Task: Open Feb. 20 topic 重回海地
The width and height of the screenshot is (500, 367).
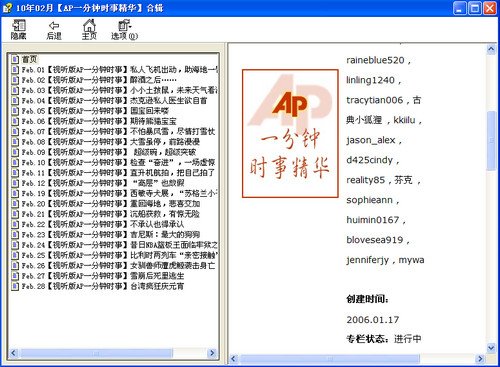Action: coord(111,204)
